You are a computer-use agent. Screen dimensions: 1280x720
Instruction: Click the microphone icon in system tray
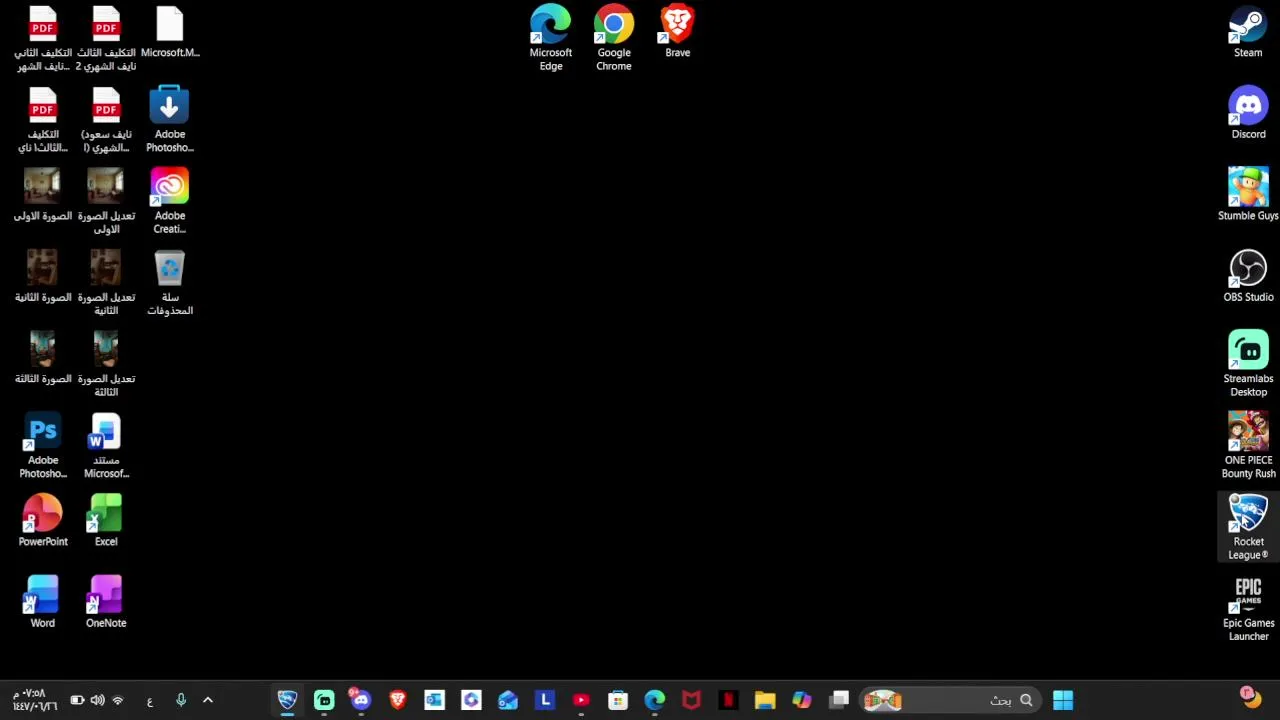(x=181, y=700)
